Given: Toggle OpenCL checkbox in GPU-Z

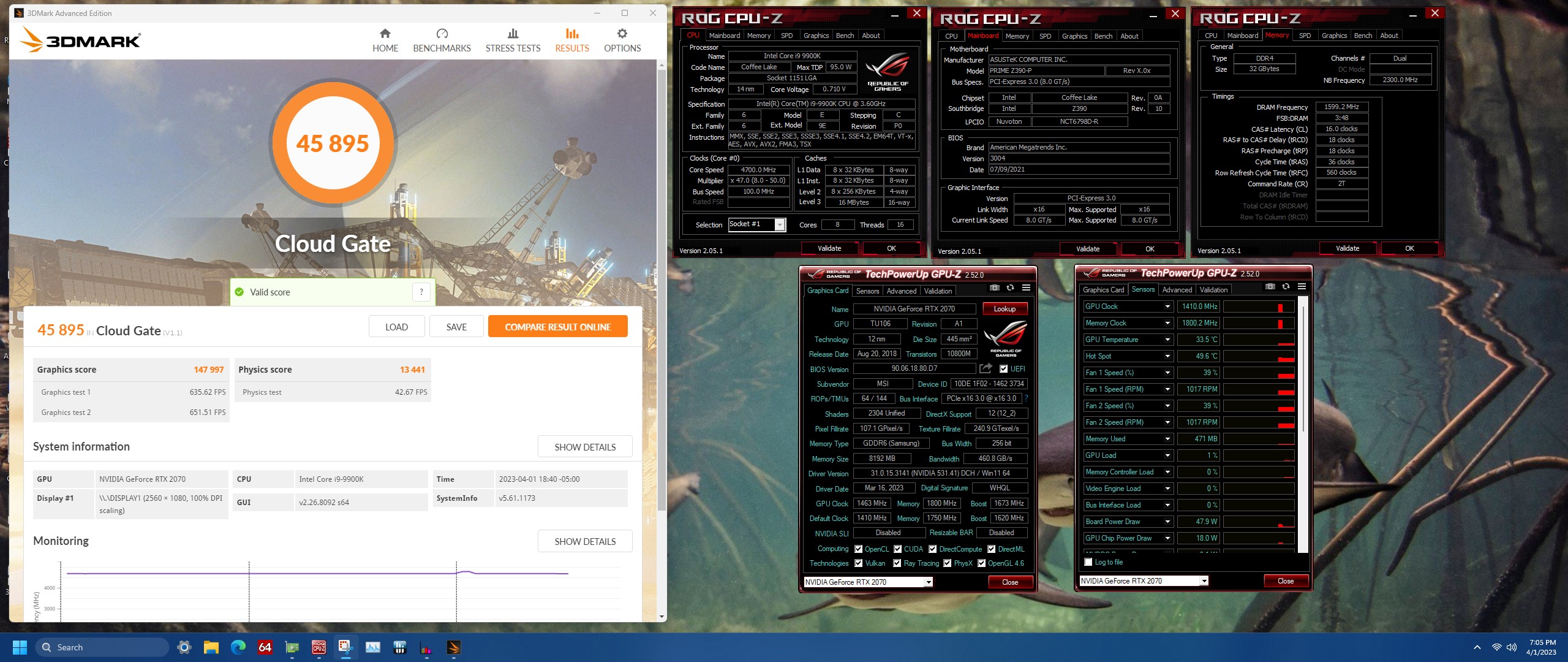Looking at the screenshot, I should (x=858, y=549).
